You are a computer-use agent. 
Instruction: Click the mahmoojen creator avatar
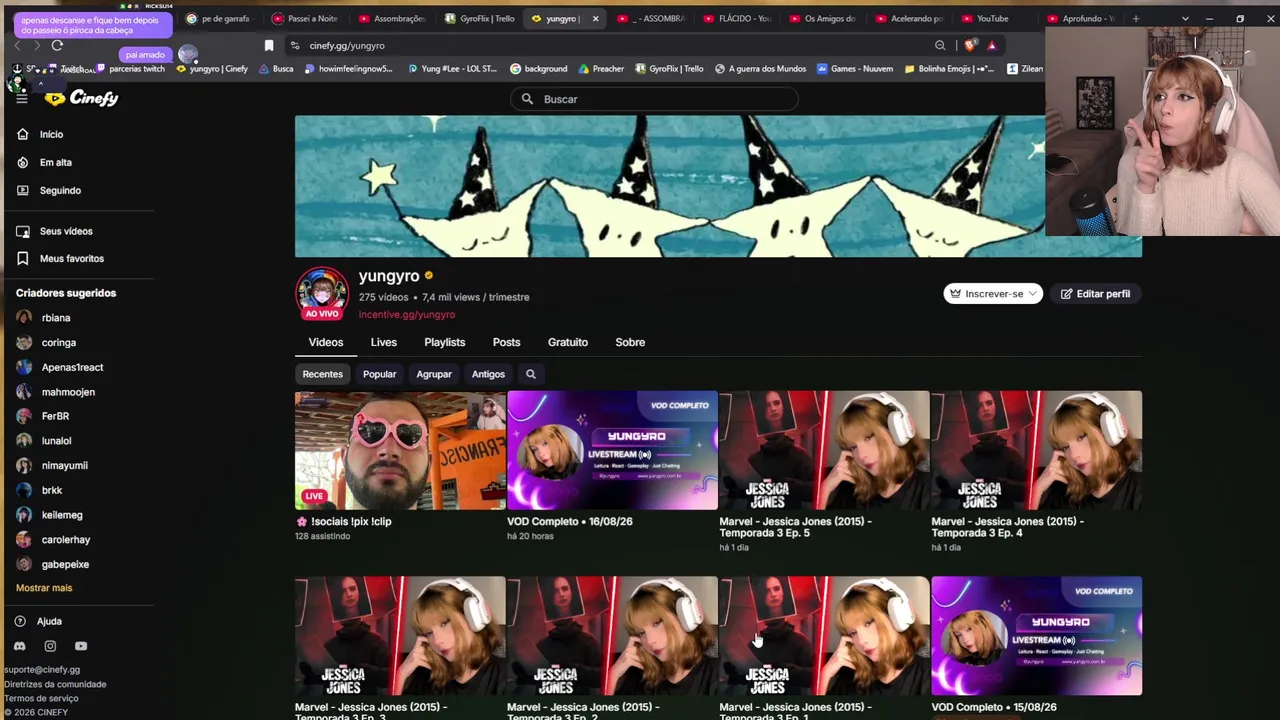click(x=24, y=392)
